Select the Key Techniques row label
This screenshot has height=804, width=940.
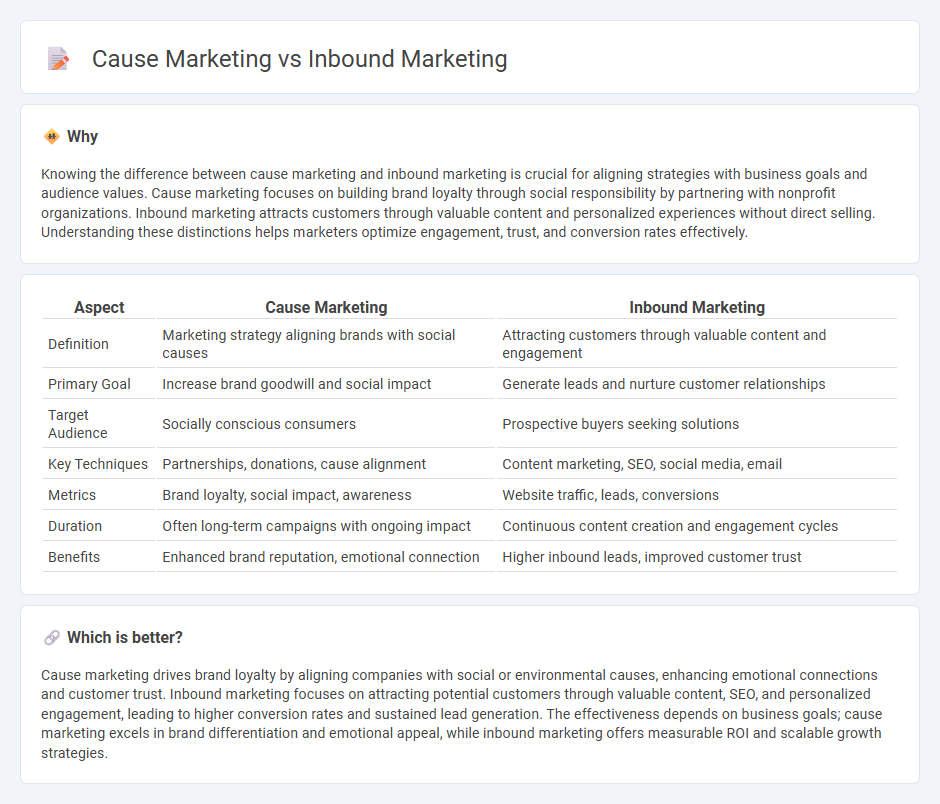coord(98,464)
